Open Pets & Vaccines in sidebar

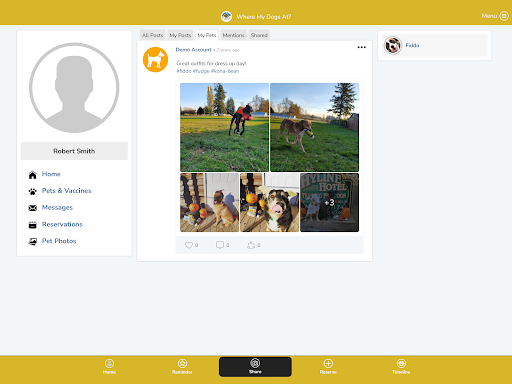coord(66,191)
